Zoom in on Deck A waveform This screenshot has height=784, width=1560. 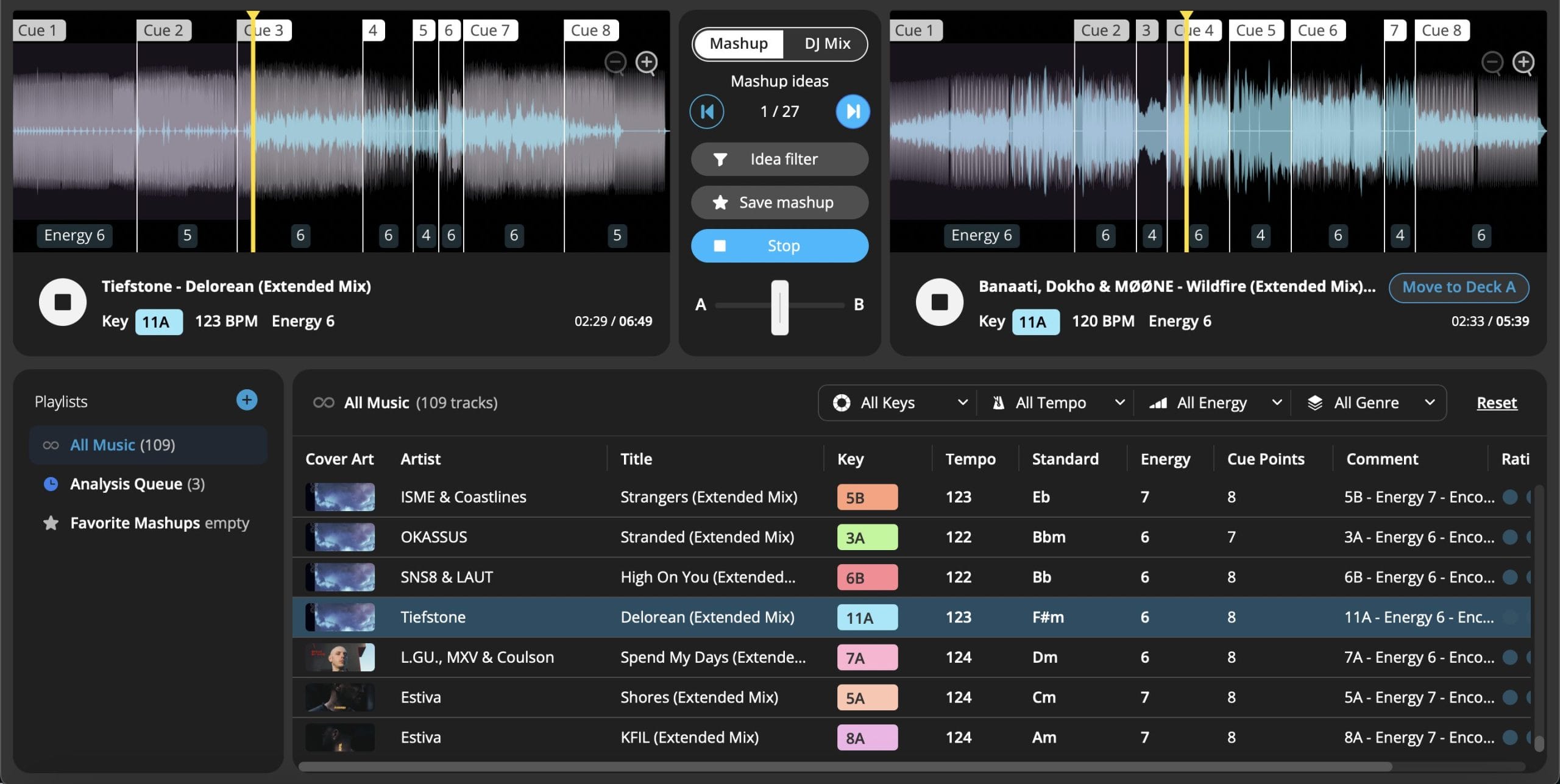coord(646,62)
